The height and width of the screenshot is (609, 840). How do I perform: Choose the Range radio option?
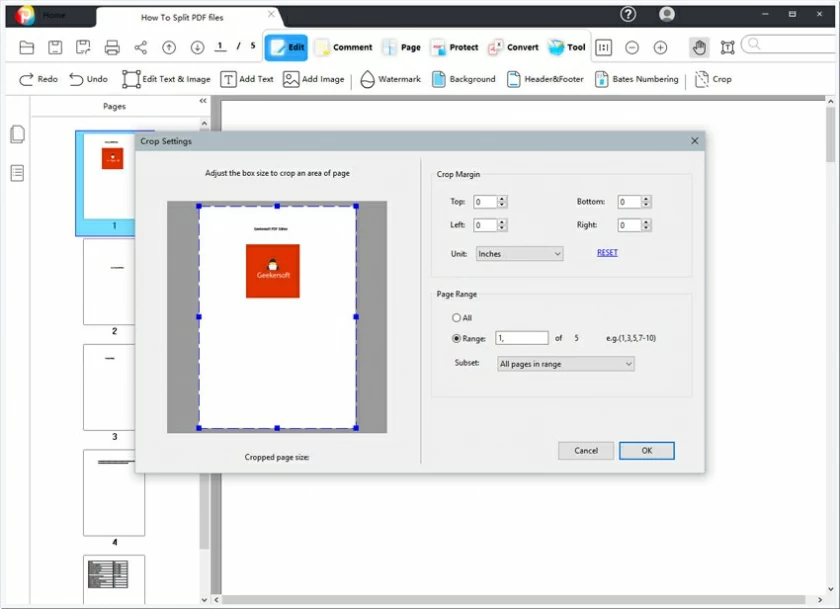click(x=456, y=338)
